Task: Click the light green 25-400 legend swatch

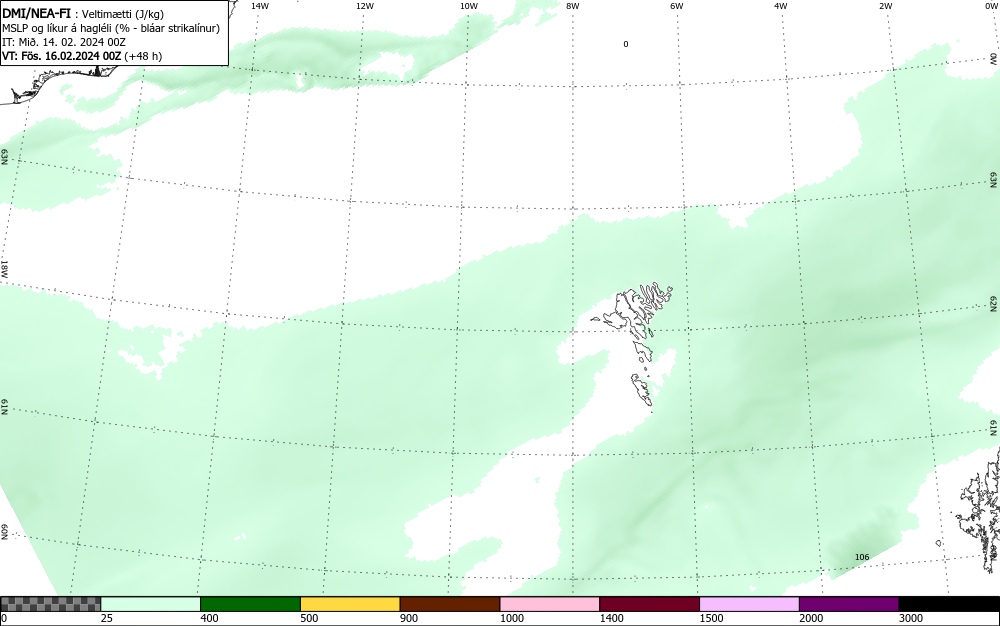Action: pyautogui.click(x=151, y=604)
